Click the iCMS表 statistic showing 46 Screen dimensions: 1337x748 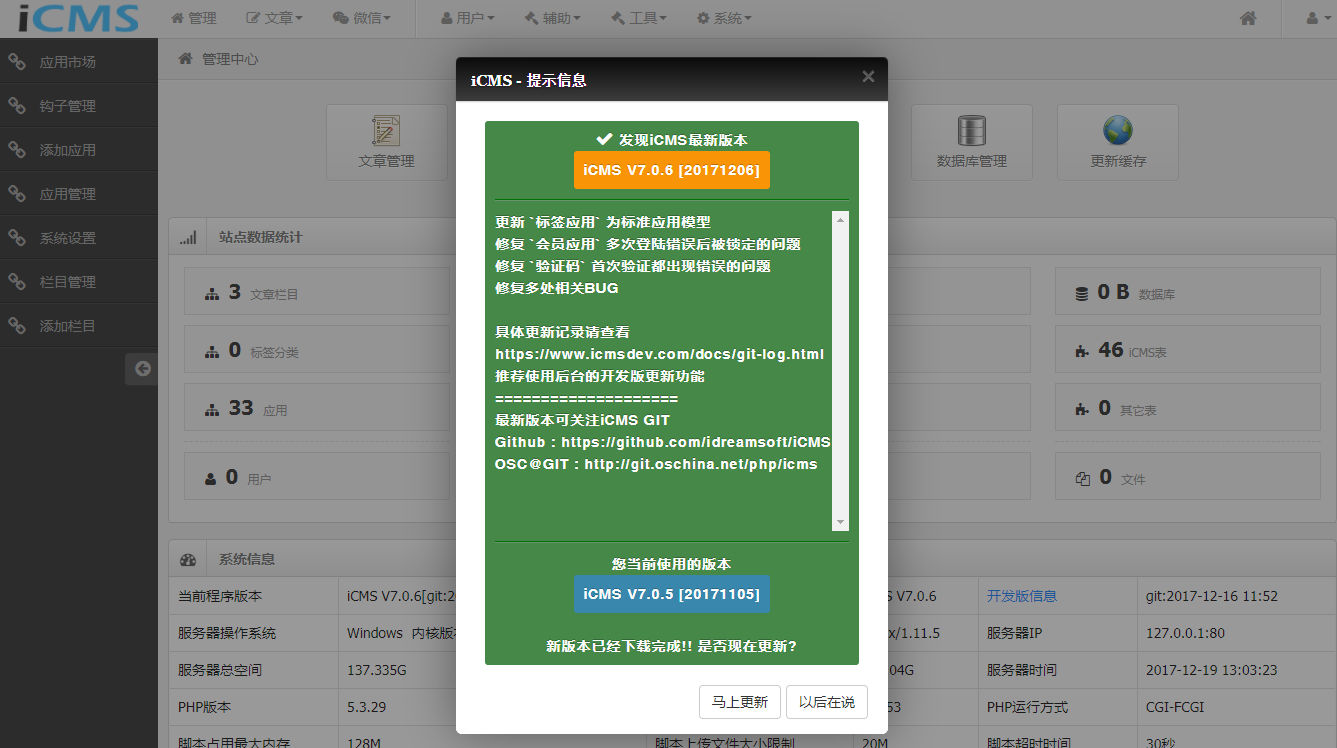(1187, 350)
